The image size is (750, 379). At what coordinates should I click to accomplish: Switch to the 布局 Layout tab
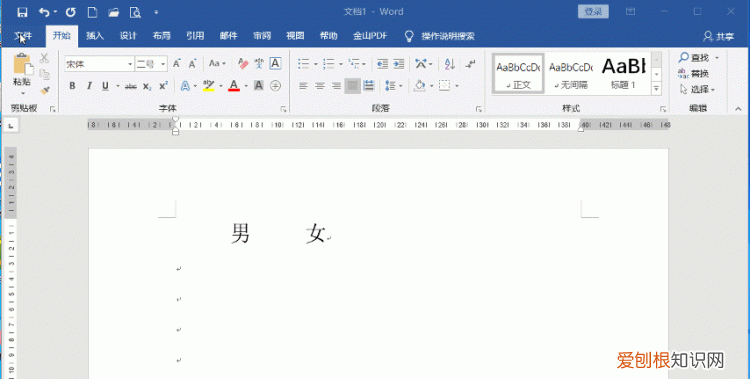click(162, 36)
